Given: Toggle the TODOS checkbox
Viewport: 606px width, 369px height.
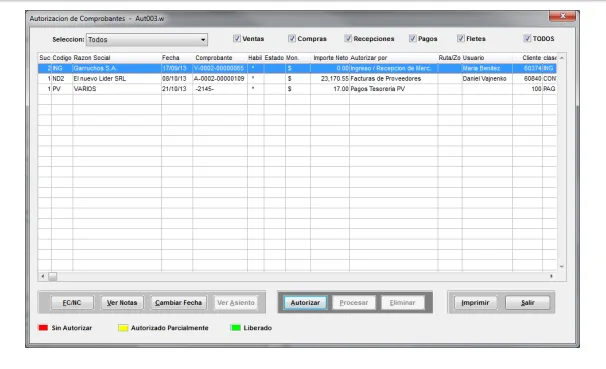Looking at the screenshot, I should tap(527, 38).
